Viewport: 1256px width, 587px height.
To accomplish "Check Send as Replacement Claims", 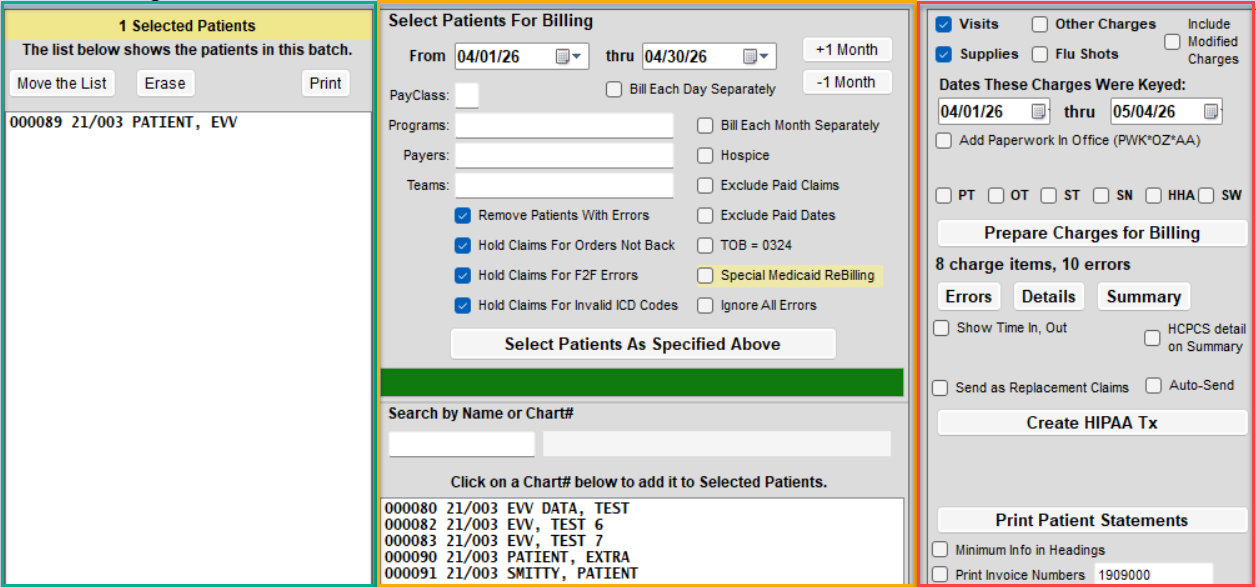I will tap(940, 387).
